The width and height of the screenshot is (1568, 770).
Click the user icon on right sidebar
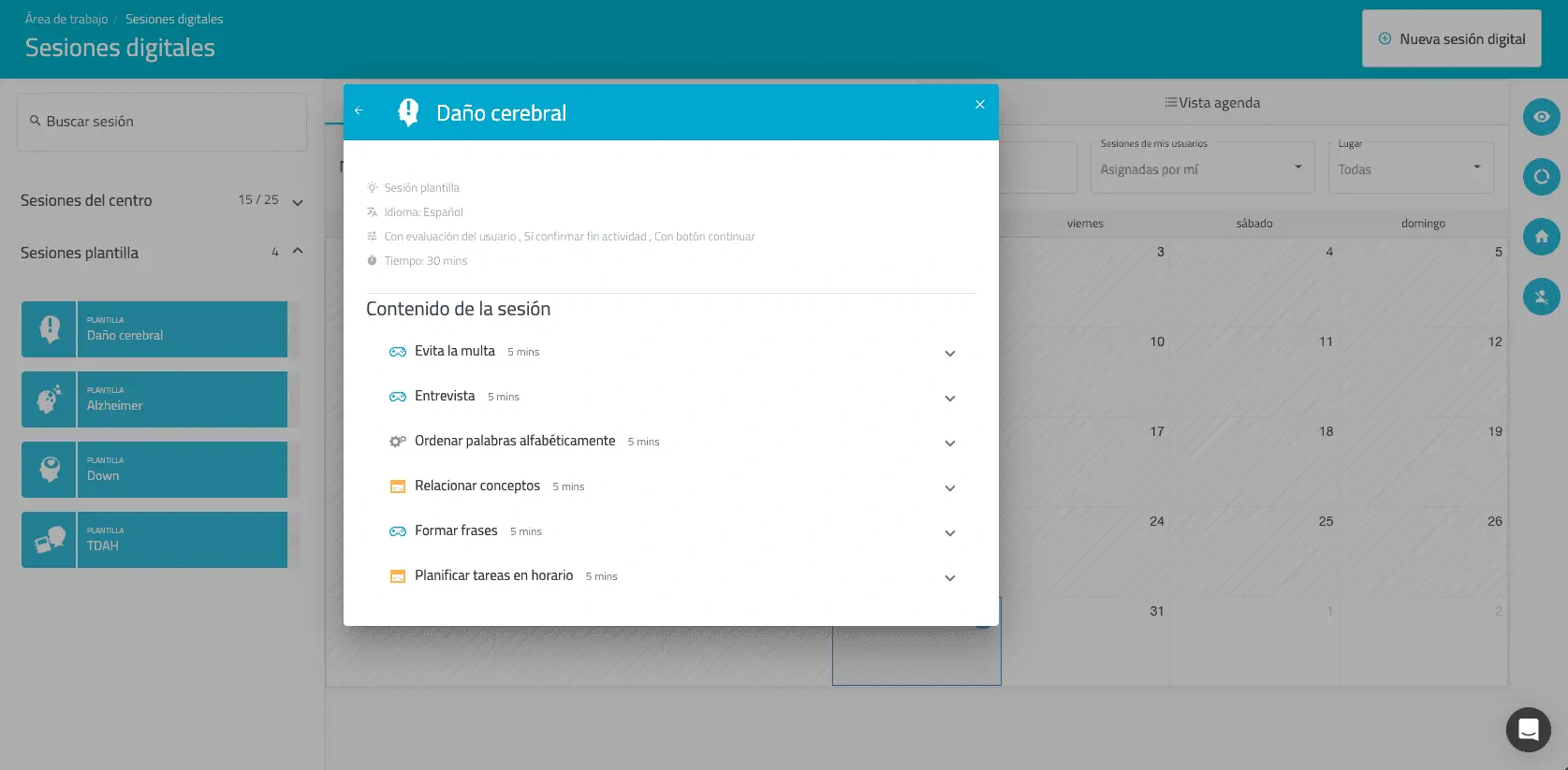click(x=1541, y=298)
